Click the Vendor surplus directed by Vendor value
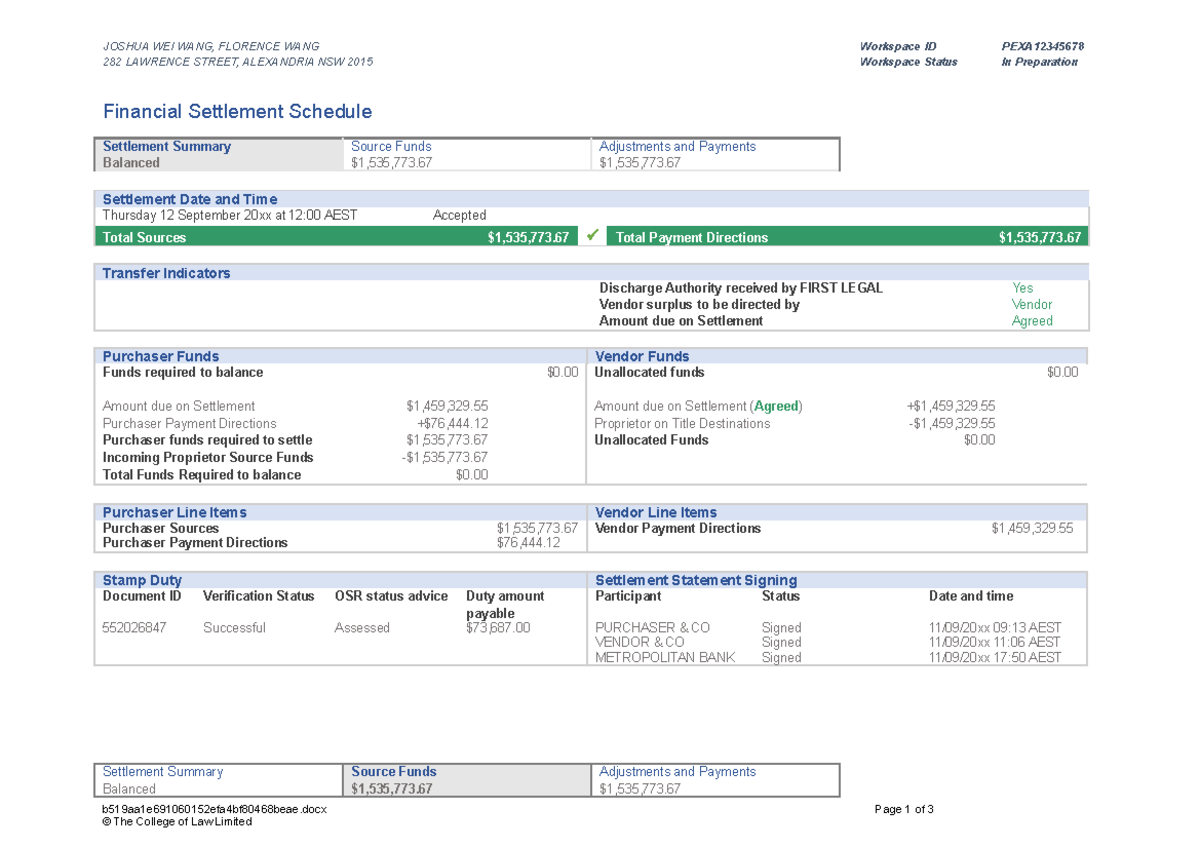 [1030, 304]
